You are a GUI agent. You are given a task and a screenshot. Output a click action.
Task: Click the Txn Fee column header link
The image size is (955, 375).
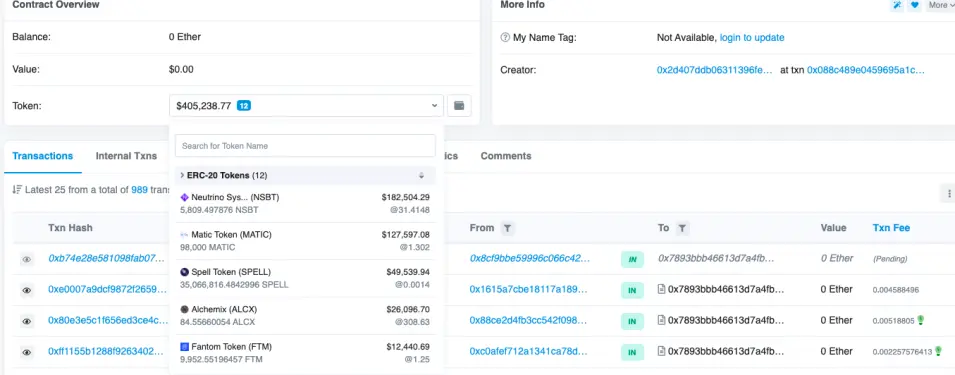(891, 228)
